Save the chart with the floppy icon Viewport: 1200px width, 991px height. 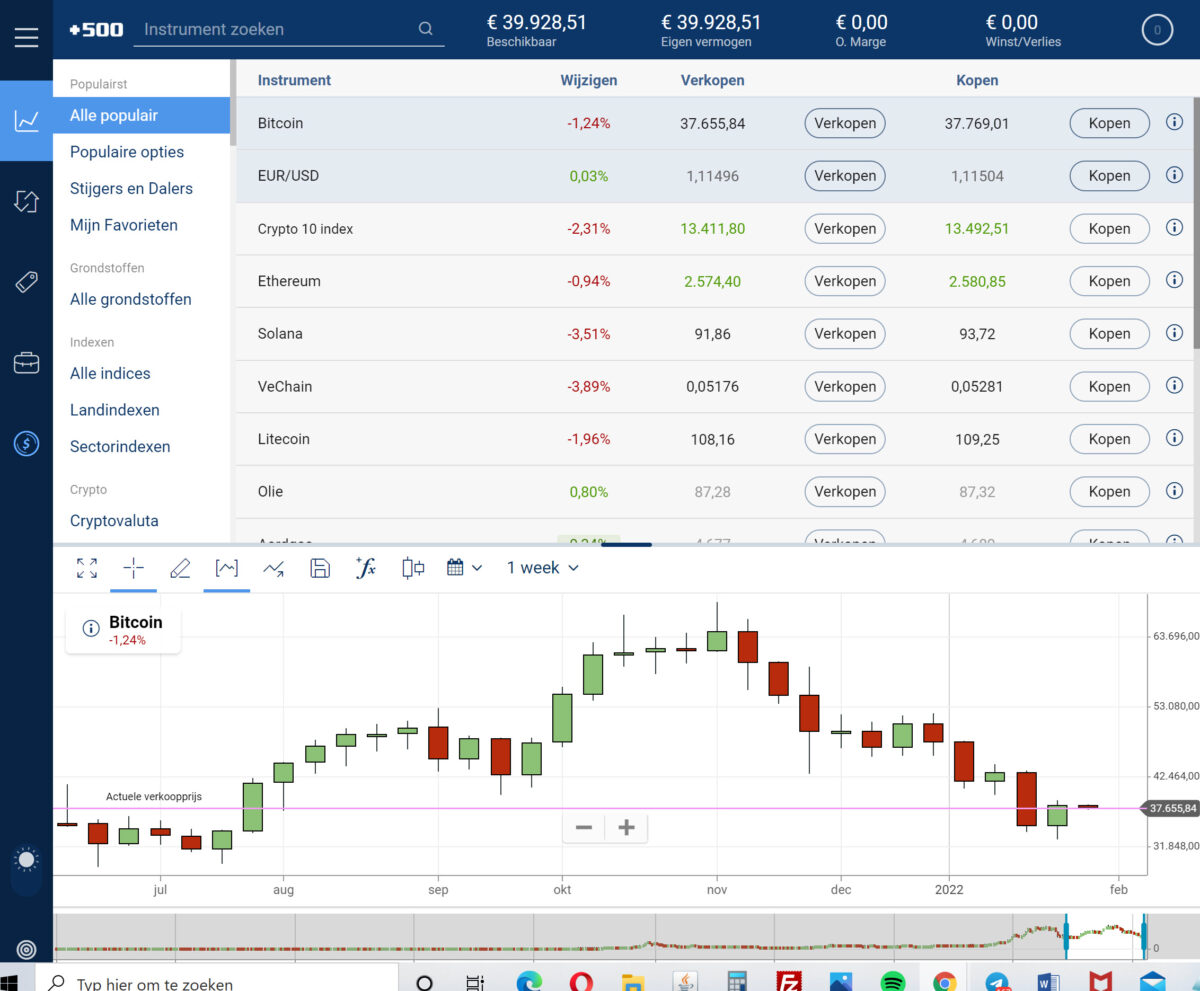(x=320, y=568)
